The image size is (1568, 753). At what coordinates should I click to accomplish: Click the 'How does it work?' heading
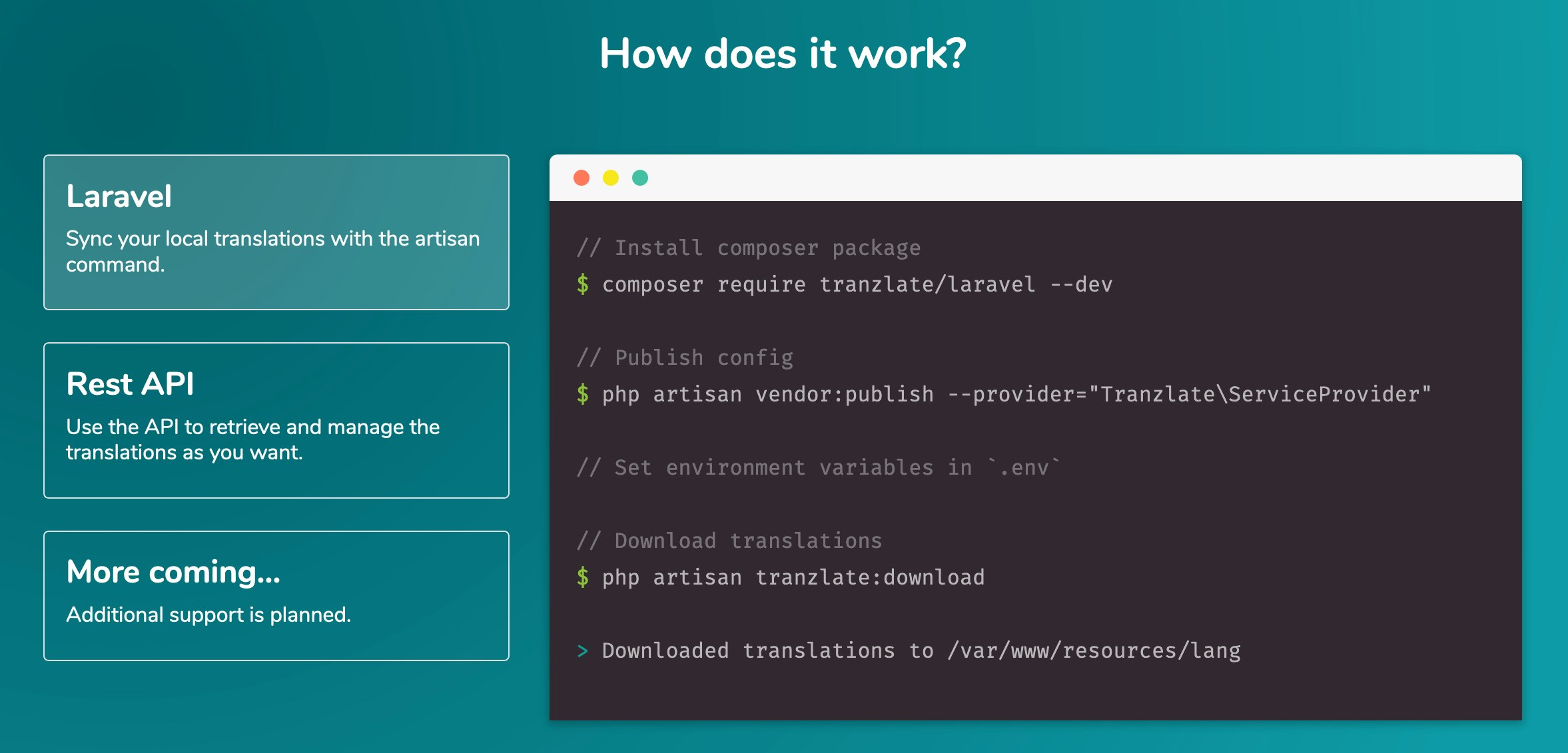[x=783, y=53]
